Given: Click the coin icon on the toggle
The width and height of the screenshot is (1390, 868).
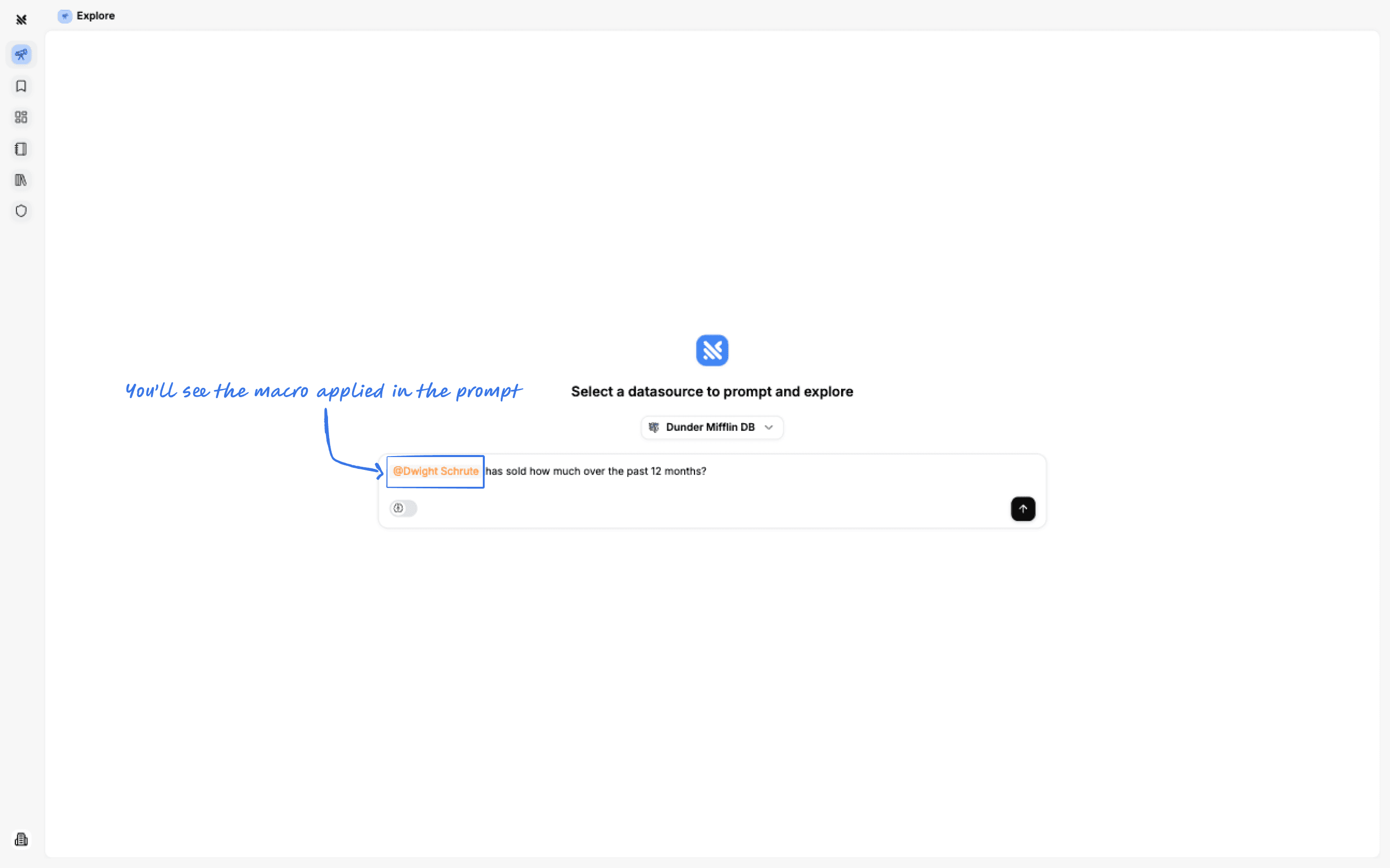Looking at the screenshot, I should [x=398, y=508].
